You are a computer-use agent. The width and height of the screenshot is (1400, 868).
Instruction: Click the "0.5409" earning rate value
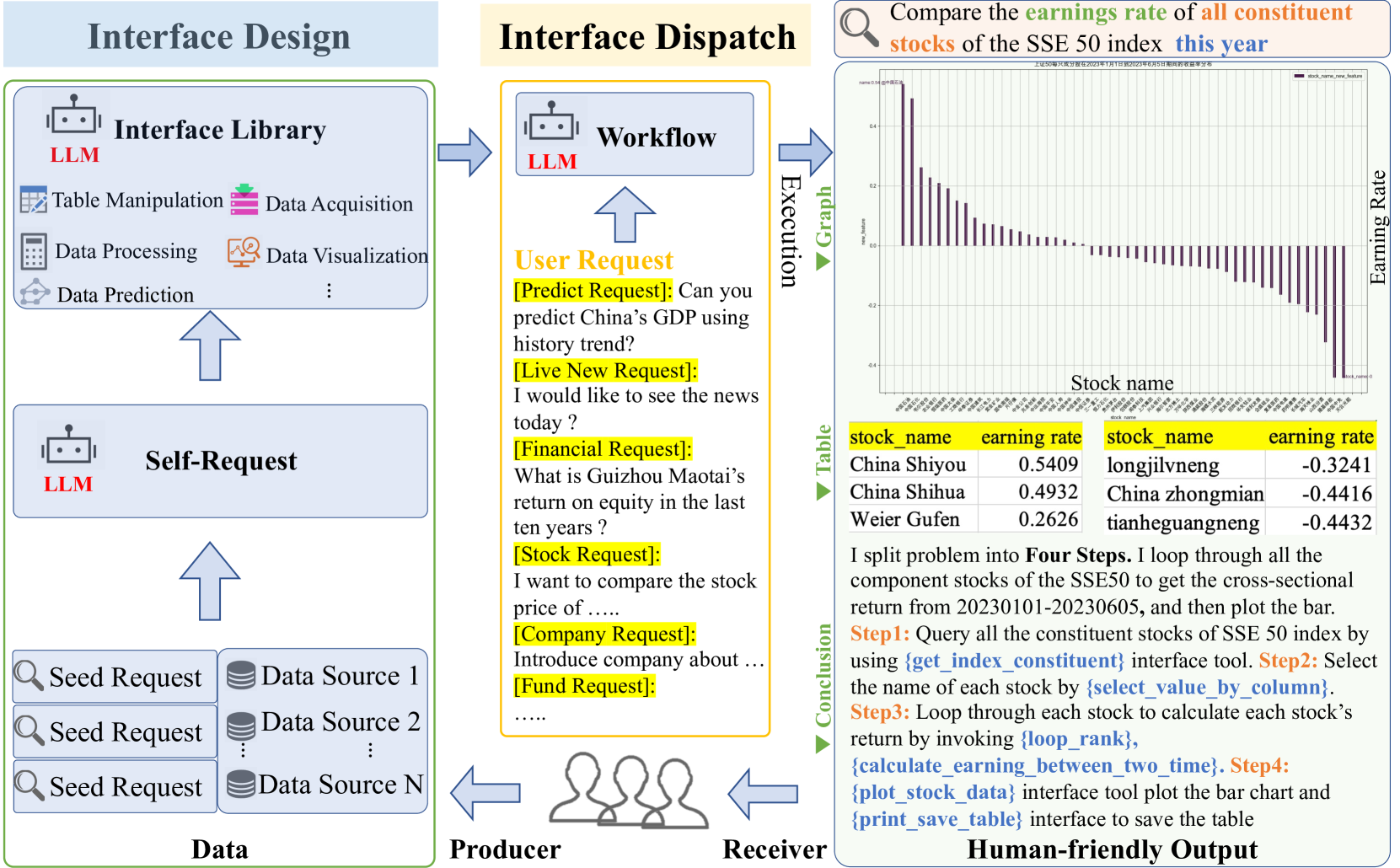1048,464
